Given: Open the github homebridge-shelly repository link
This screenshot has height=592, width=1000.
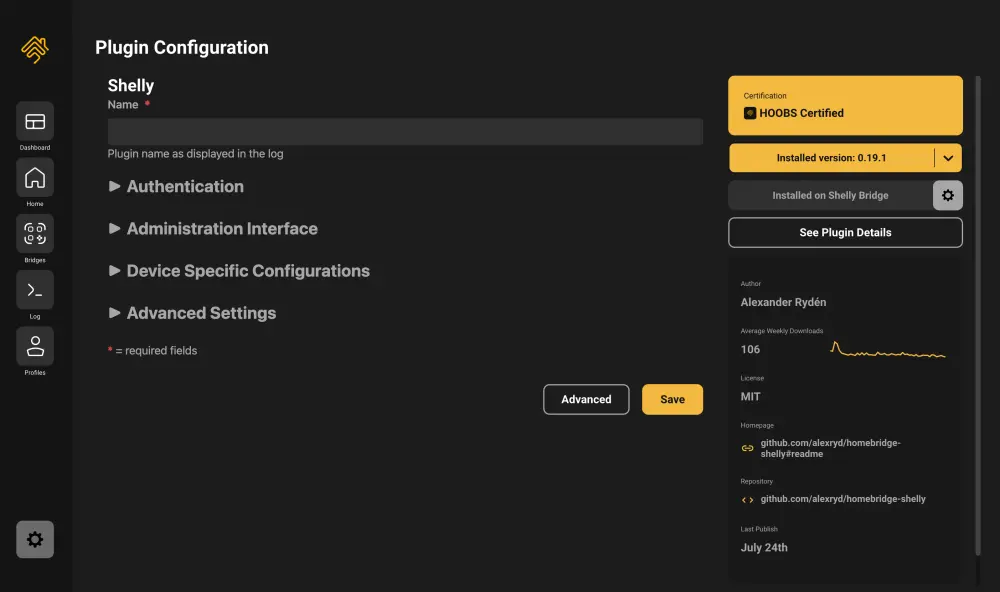Looking at the screenshot, I should [x=842, y=499].
